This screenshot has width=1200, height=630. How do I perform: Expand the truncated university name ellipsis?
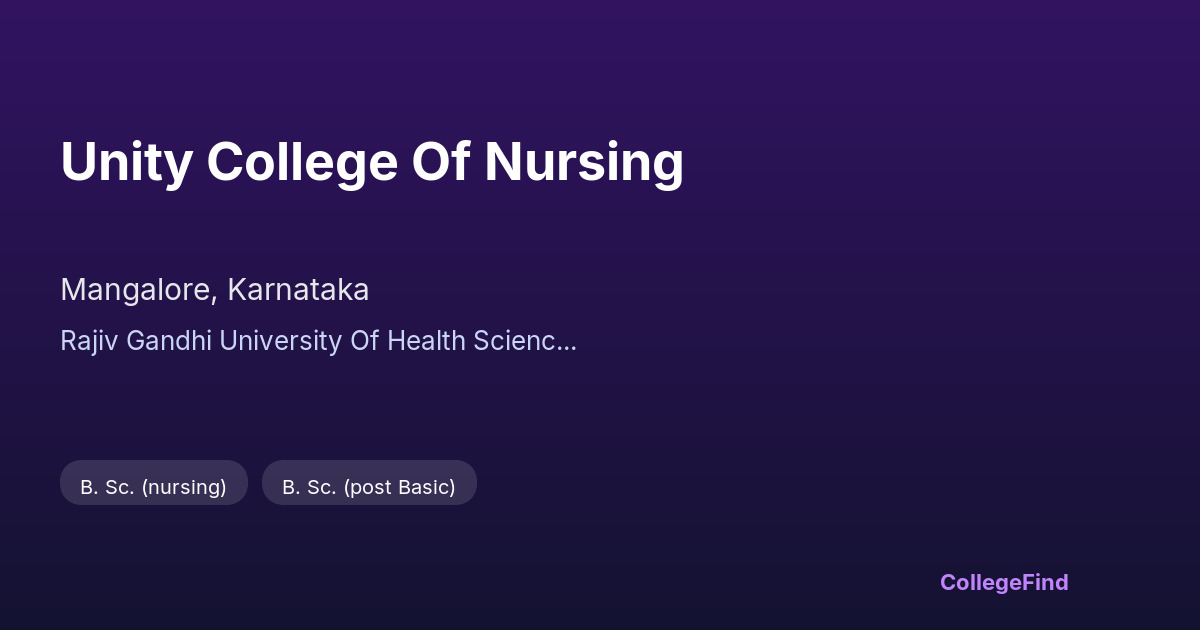point(568,341)
